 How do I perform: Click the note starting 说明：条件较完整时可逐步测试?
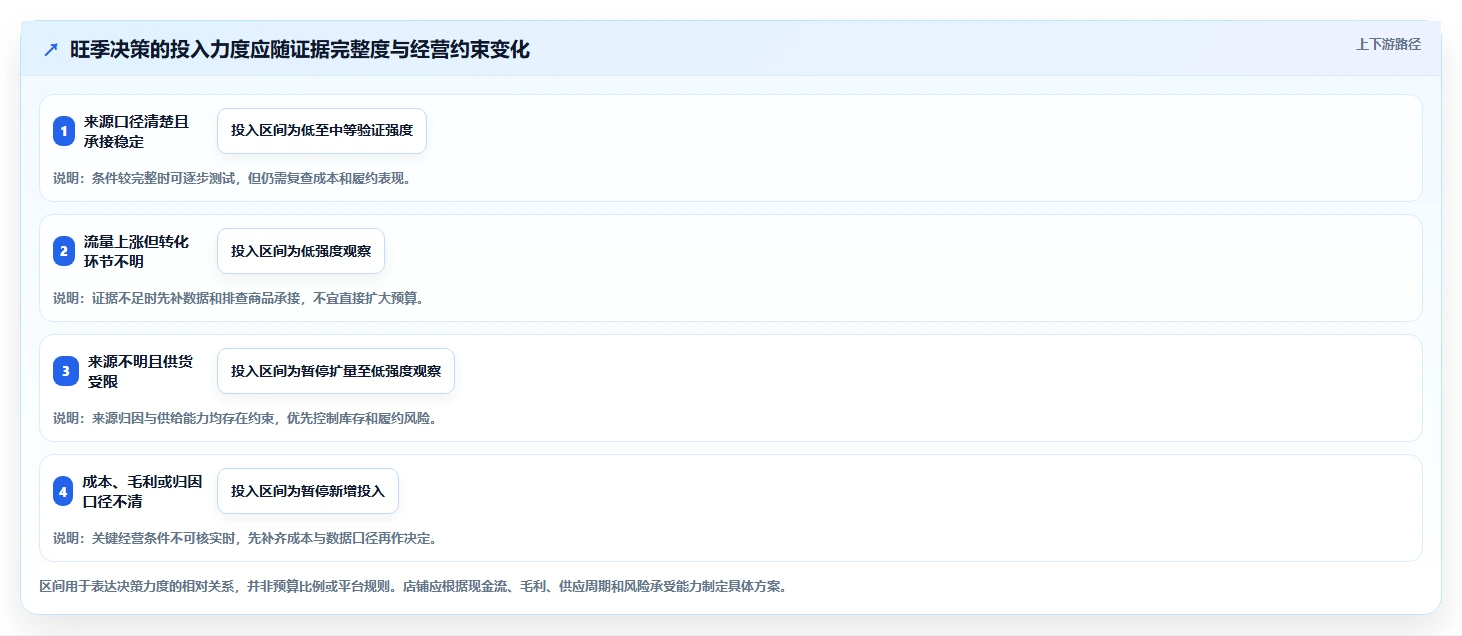coord(232,179)
